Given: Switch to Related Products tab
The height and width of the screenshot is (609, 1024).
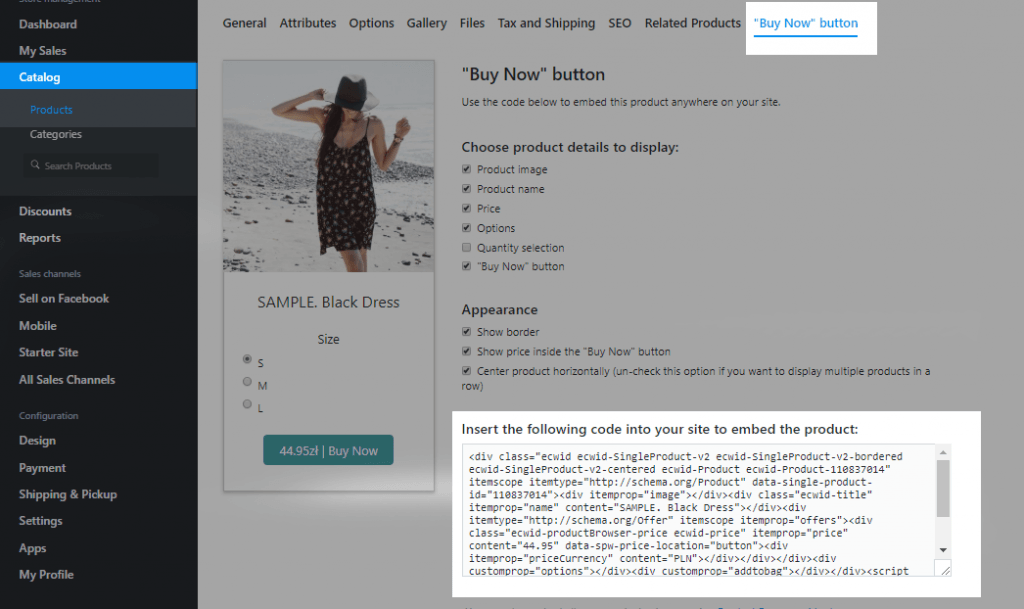Looking at the screenshot, I should click(693, 23).
